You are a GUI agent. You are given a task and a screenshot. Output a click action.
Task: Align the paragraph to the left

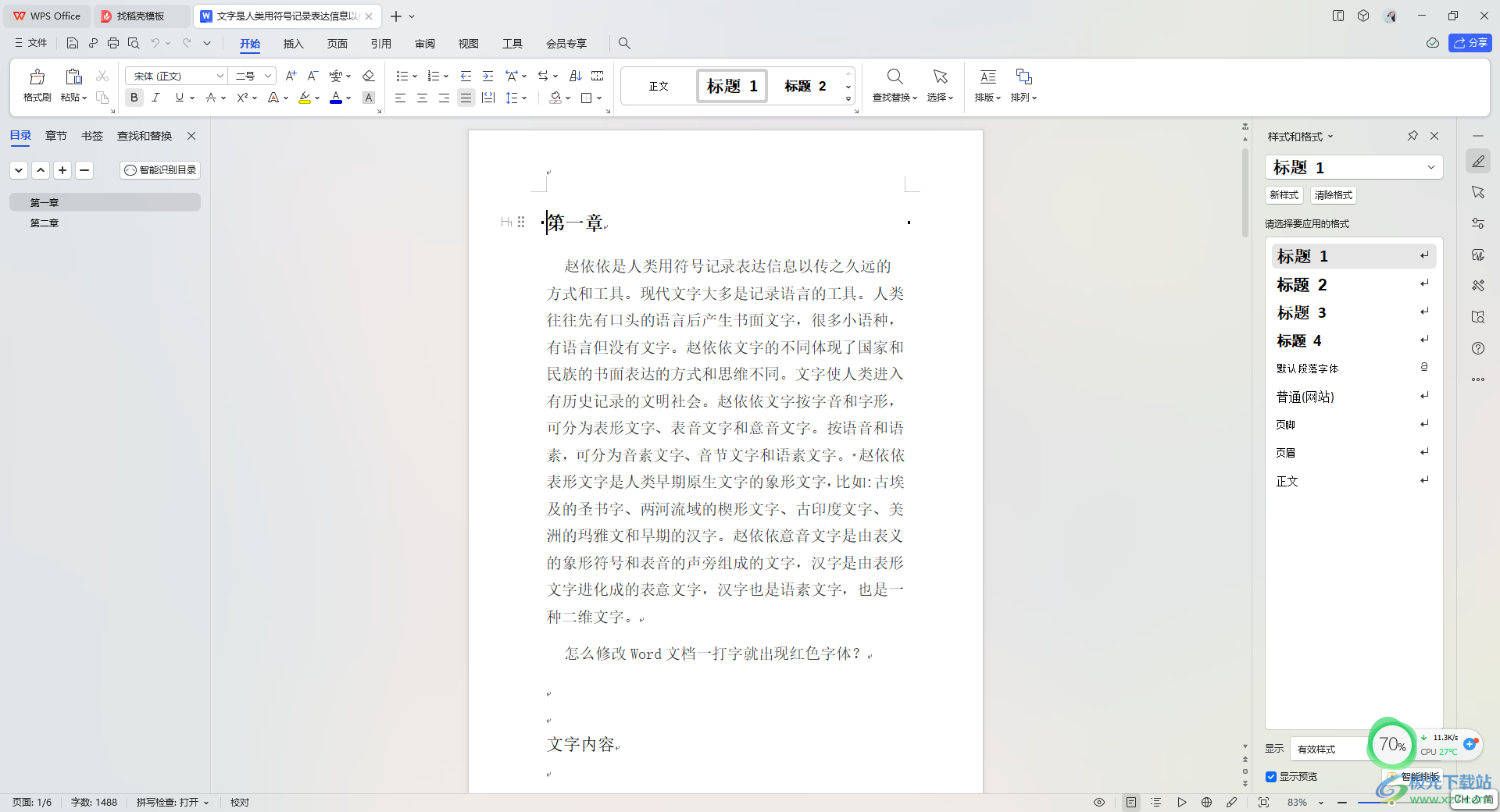click(400, 98)
